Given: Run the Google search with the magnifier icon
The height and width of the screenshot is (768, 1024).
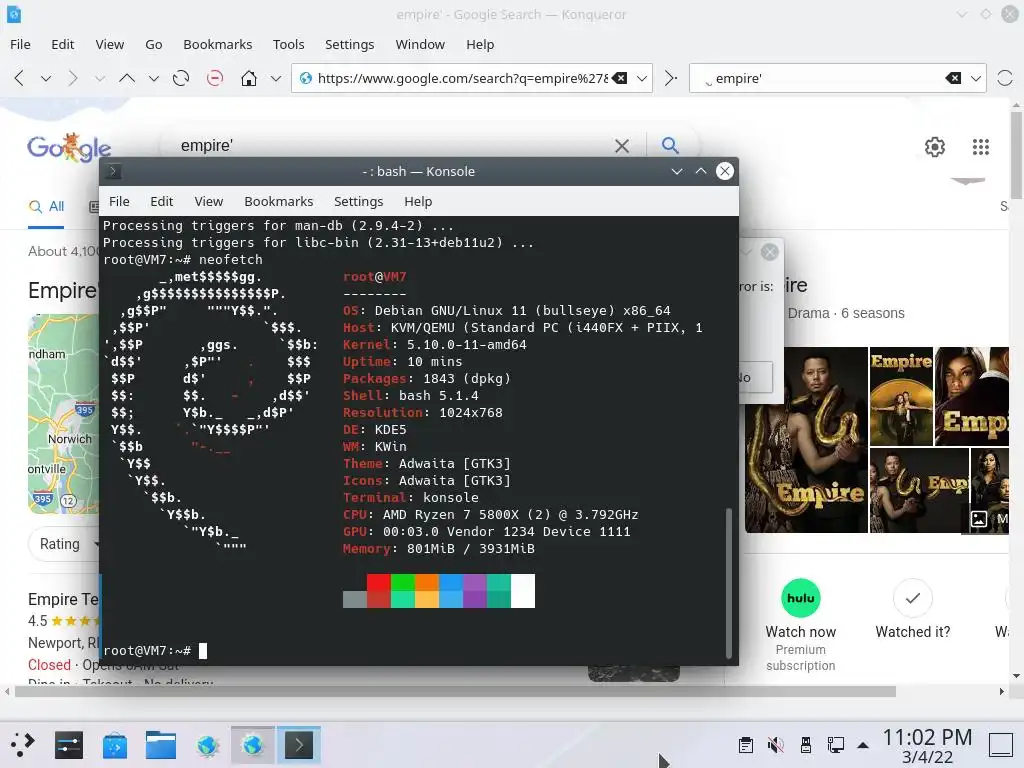Looking at the screenshot, I should coord(670,145).
